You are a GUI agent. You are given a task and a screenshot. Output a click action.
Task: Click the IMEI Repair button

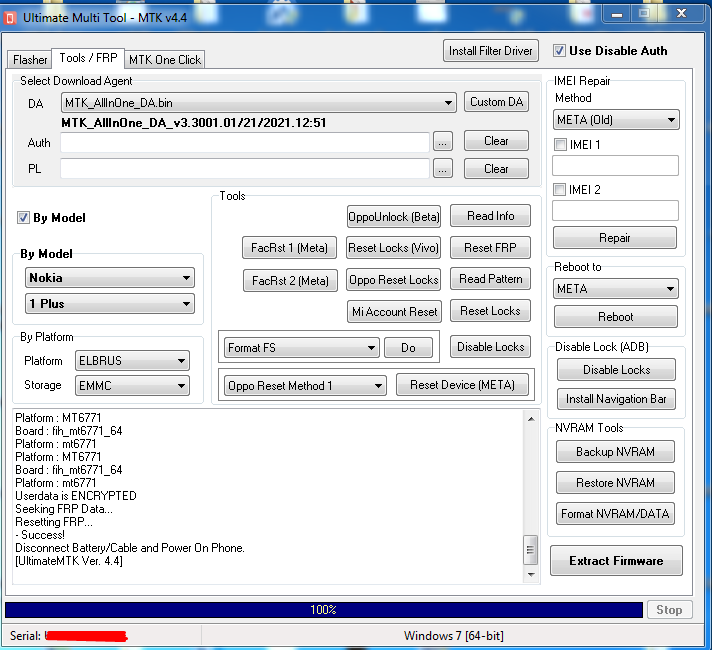(615, 238)
